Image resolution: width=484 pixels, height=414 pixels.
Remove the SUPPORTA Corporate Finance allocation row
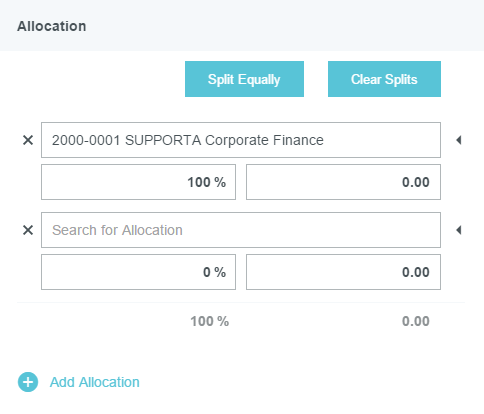[28, 140]
